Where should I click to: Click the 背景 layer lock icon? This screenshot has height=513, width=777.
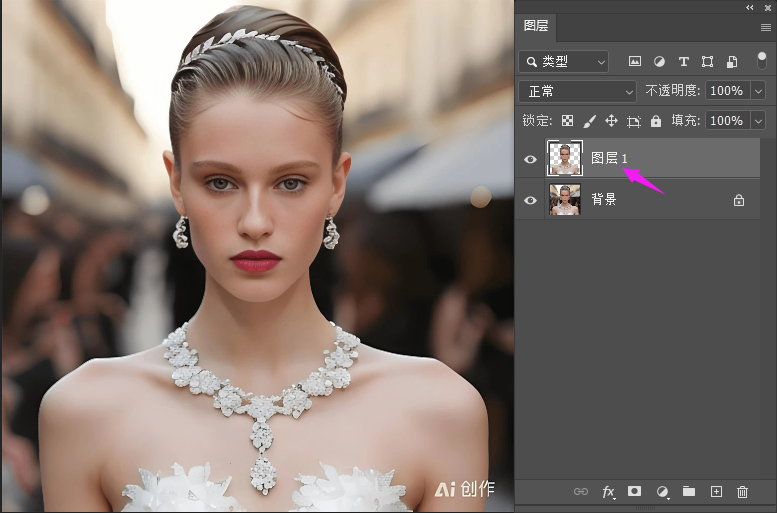(x=739, y=200)
